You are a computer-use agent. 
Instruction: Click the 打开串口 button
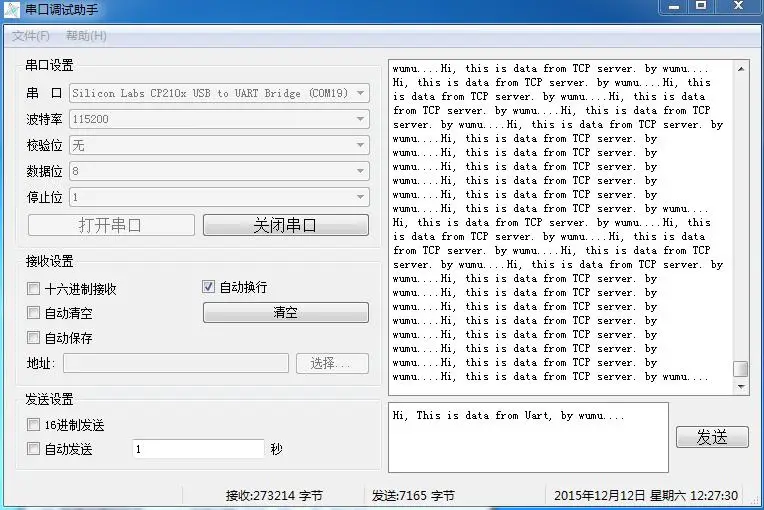tap(111, 225)
